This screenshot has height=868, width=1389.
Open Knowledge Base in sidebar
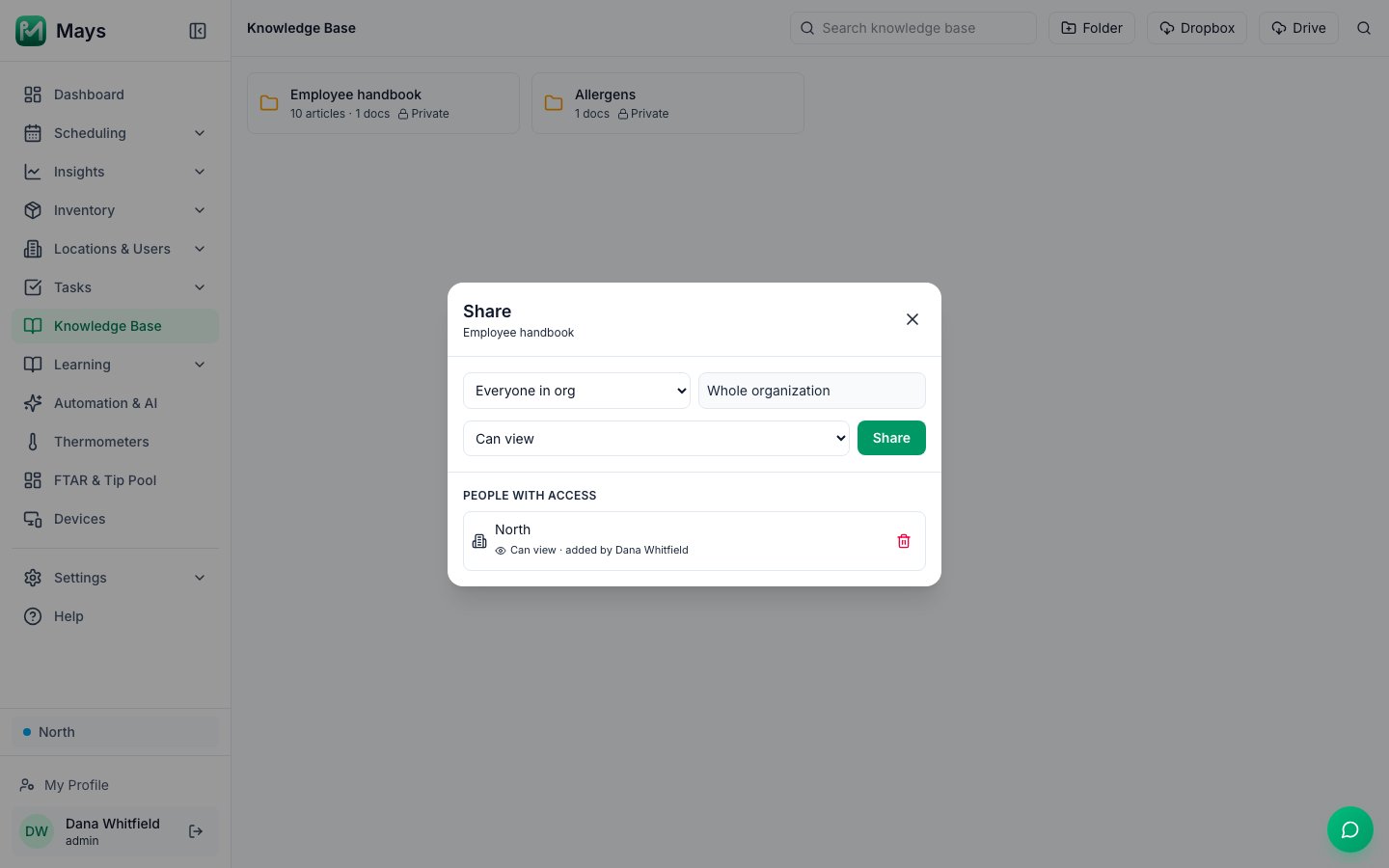116,326
